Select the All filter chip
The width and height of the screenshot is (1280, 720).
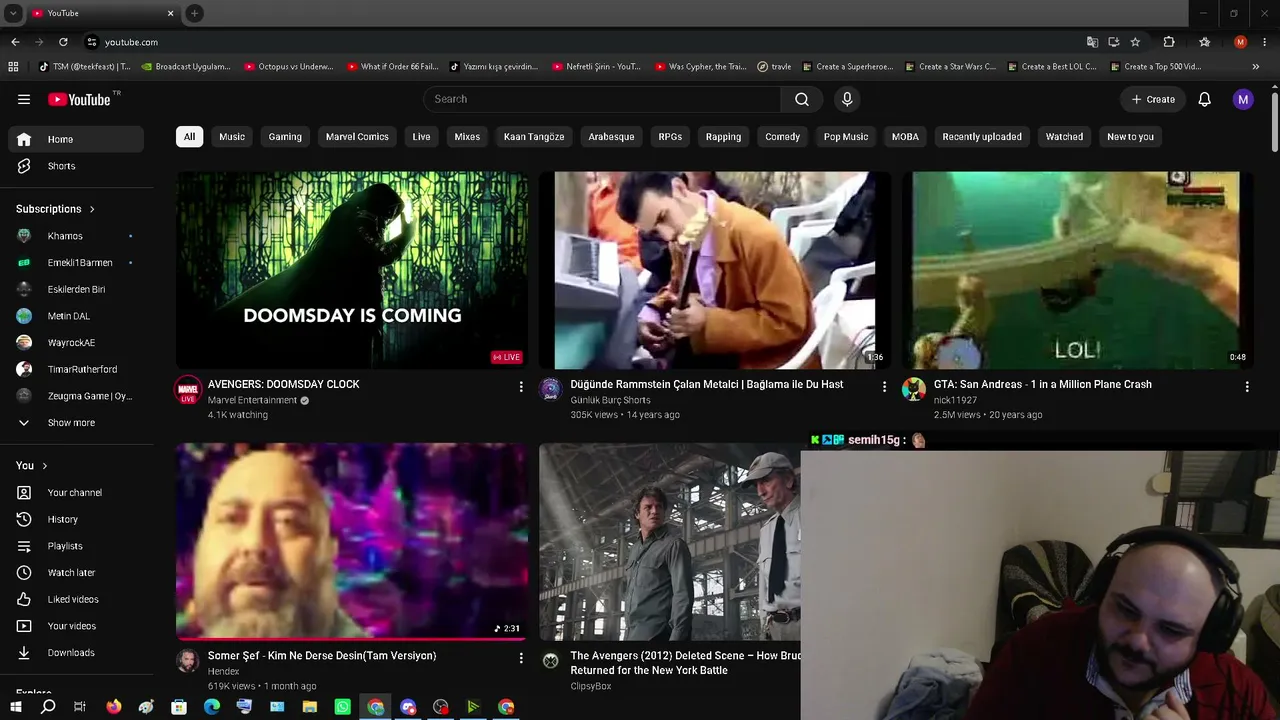click(189, 137)
